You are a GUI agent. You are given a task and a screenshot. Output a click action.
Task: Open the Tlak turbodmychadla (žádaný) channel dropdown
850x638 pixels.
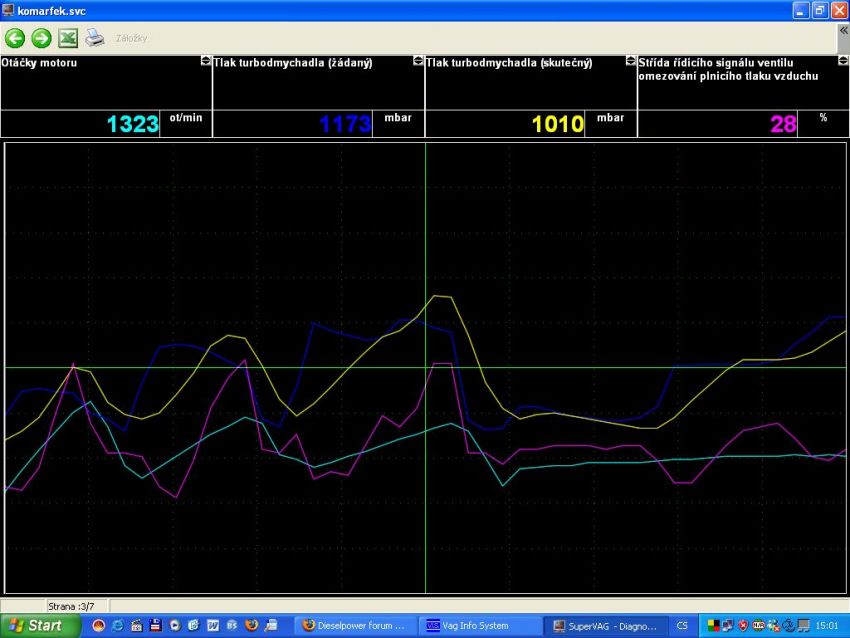(x=418, y=61)
